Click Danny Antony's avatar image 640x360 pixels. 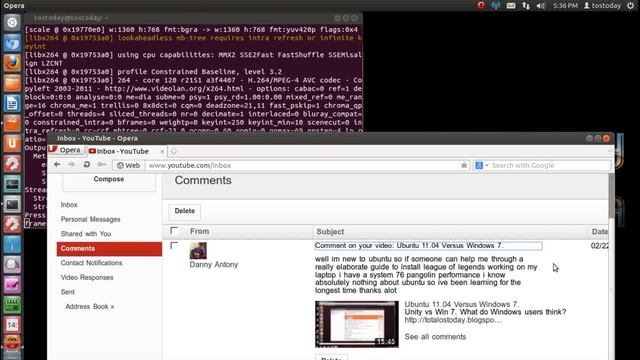tap(198, 251)
